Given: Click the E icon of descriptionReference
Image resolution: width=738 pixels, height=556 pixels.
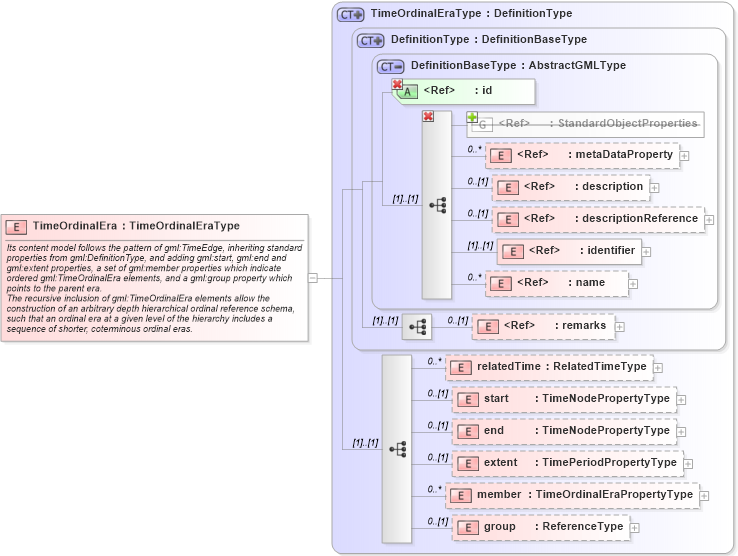Looking at the screenshot, I should (x=507, y=220).
